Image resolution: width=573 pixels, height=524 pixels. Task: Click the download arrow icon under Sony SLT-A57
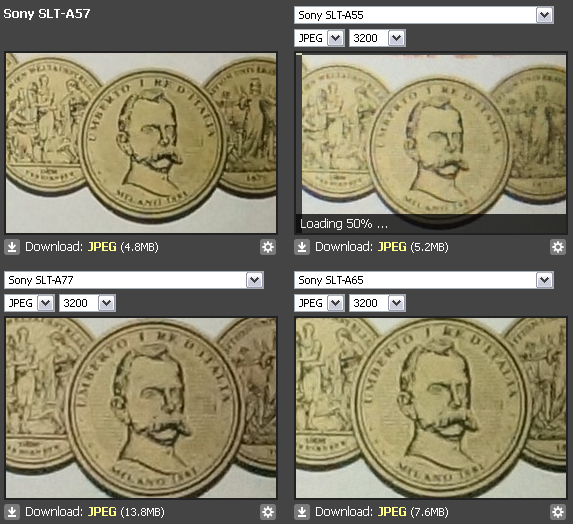pyautogui.click(x=12, y=247)
